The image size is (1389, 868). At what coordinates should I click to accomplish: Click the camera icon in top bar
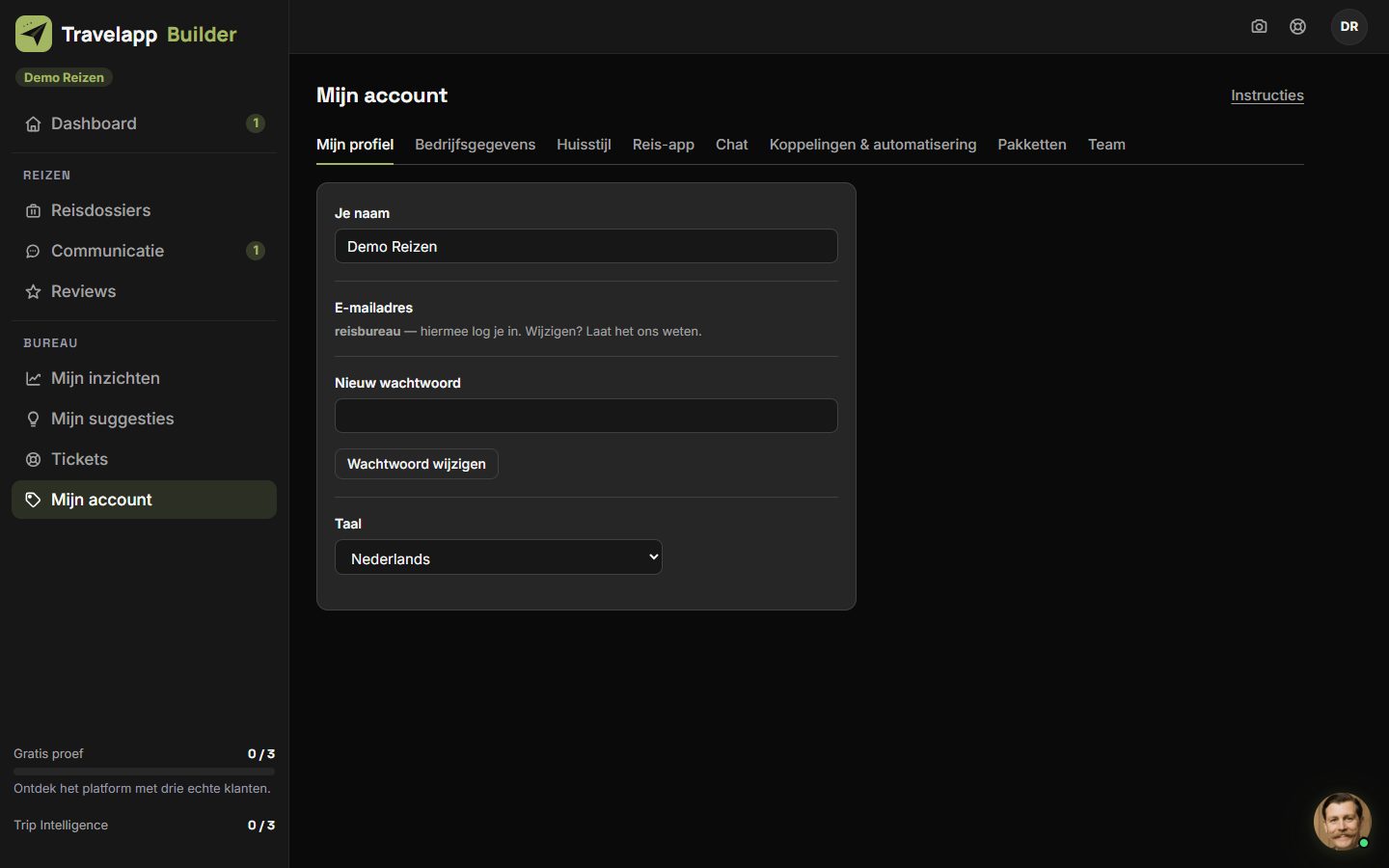(x=1259, y=26)
